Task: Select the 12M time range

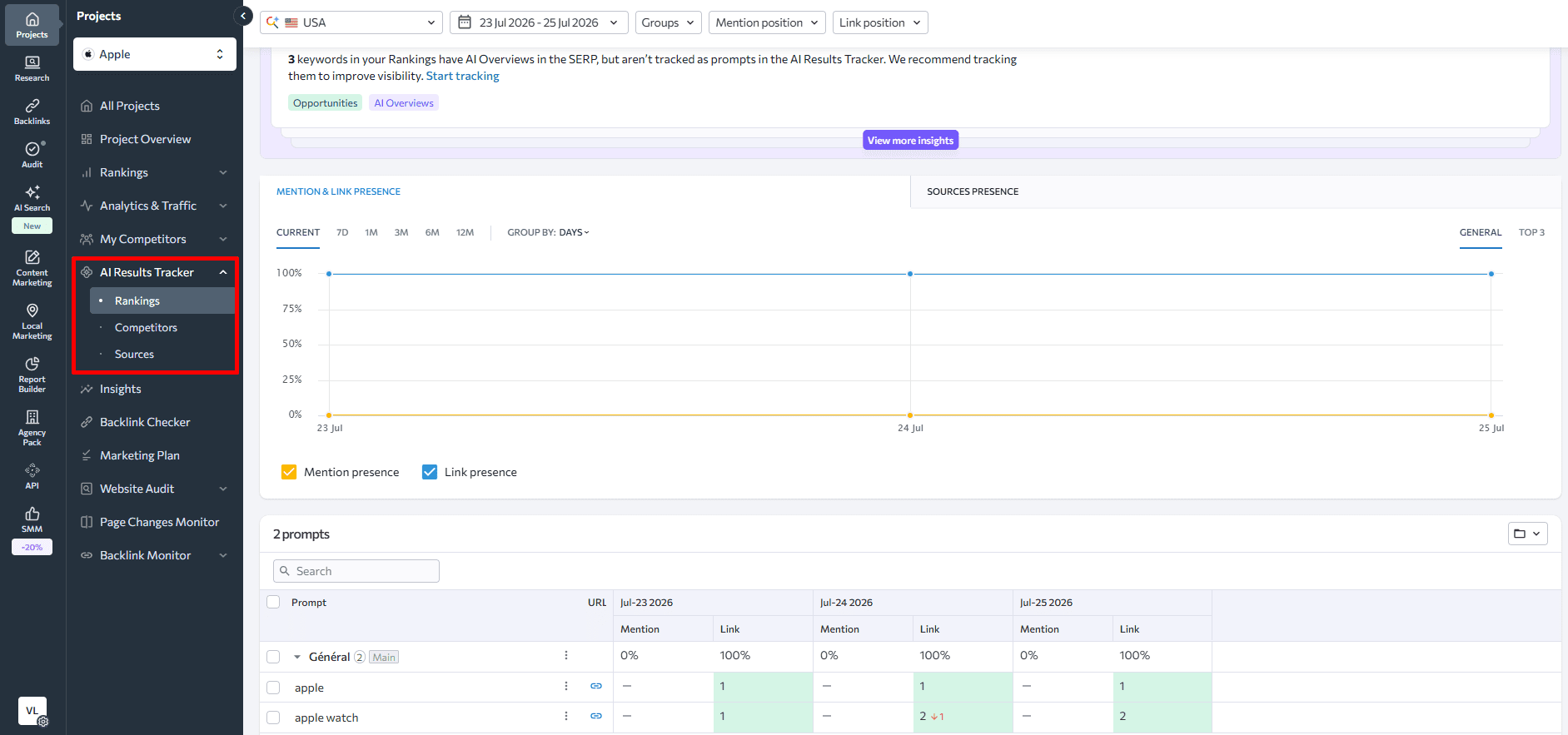Action: click(465, 232)
